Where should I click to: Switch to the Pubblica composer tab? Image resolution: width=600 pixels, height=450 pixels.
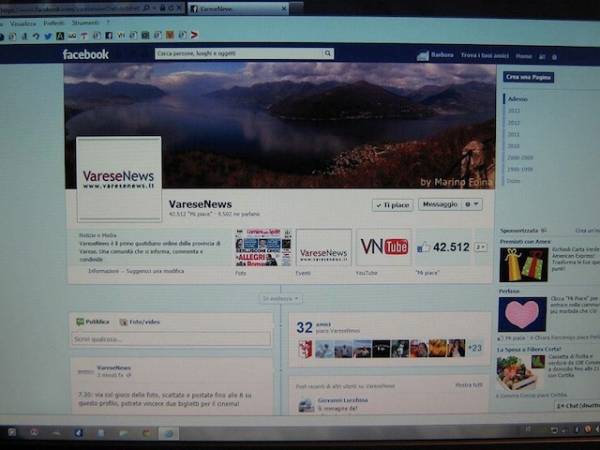point(93,322)
